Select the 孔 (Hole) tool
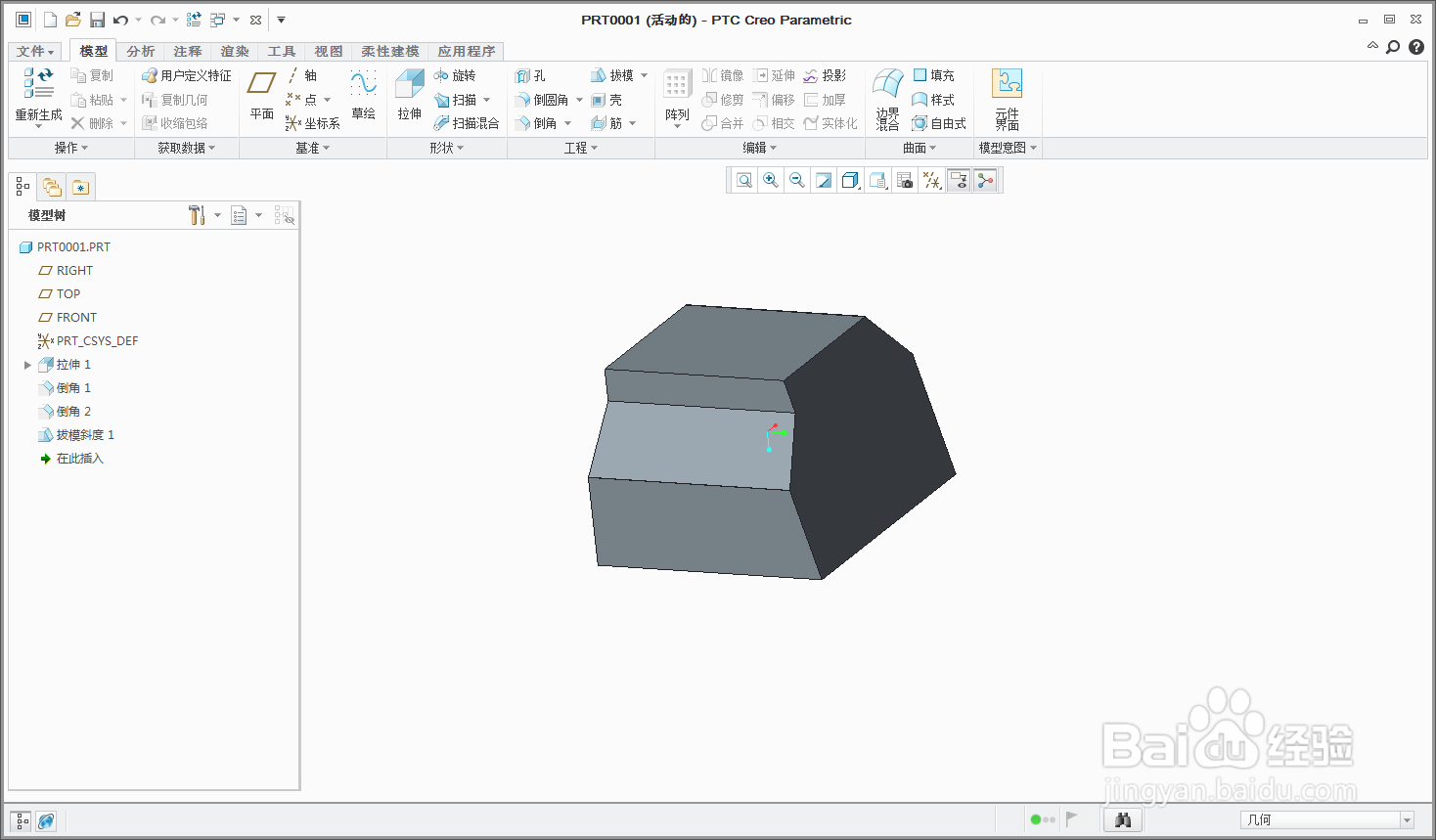Viewport: 1436px width, 840px height. (x=530, y=75)
